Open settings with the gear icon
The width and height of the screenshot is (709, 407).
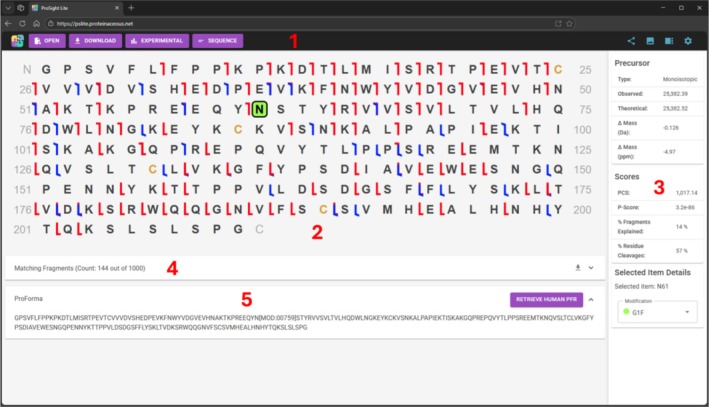688,41
